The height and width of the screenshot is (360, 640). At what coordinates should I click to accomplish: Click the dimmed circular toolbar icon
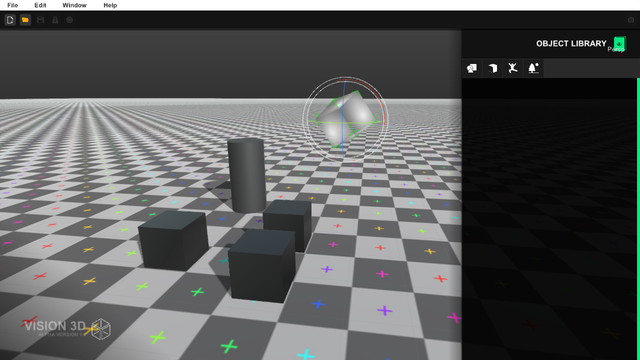pos(69,20)
